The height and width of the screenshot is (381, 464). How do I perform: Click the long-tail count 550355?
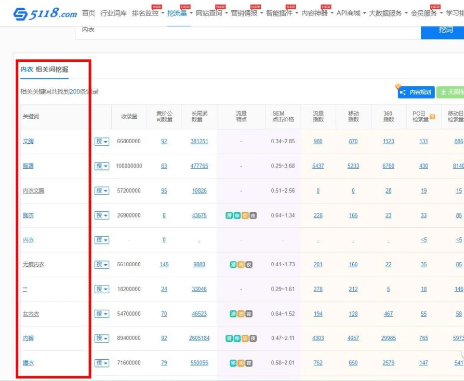[x=199, y=363]
